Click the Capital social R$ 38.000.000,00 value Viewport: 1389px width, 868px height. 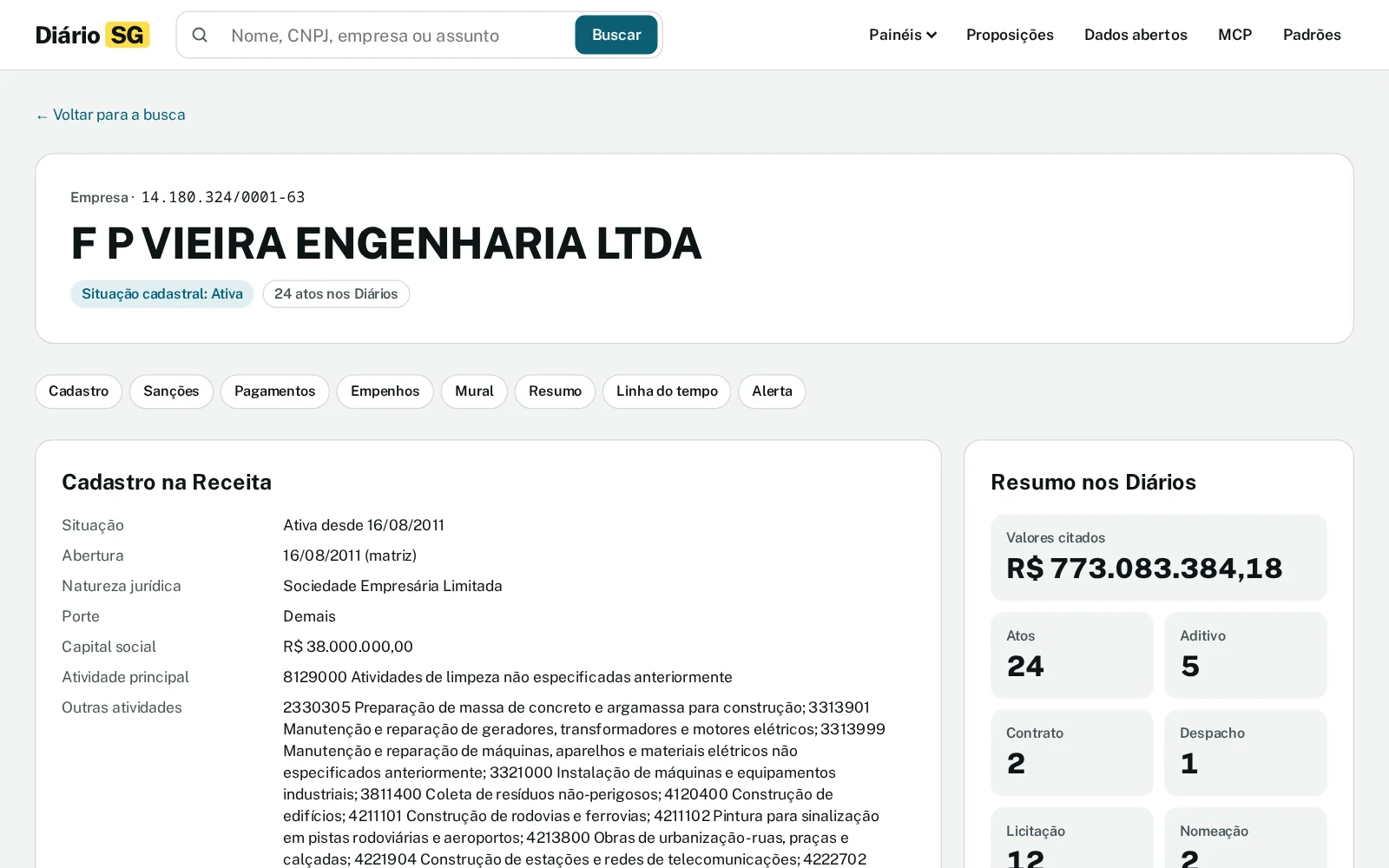pyautogui.click(x=348, y=647)
